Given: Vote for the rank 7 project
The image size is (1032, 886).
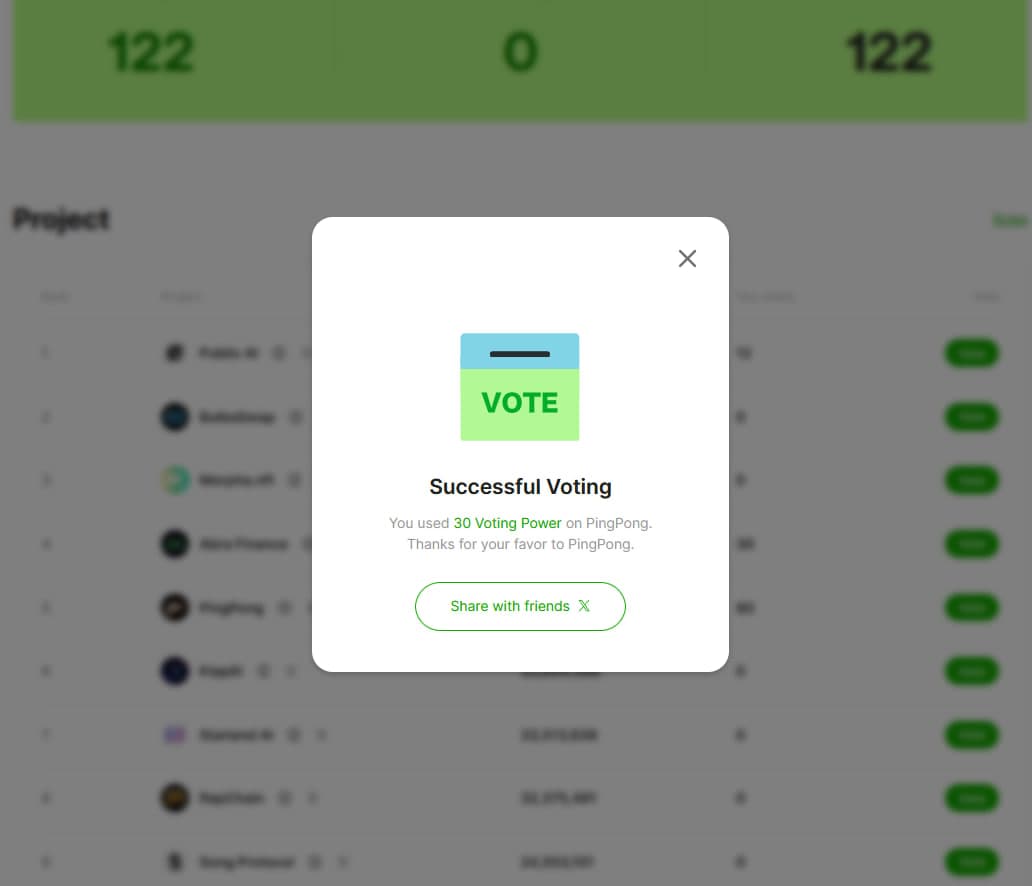Looking at the screenshot, I should point(972,735).
